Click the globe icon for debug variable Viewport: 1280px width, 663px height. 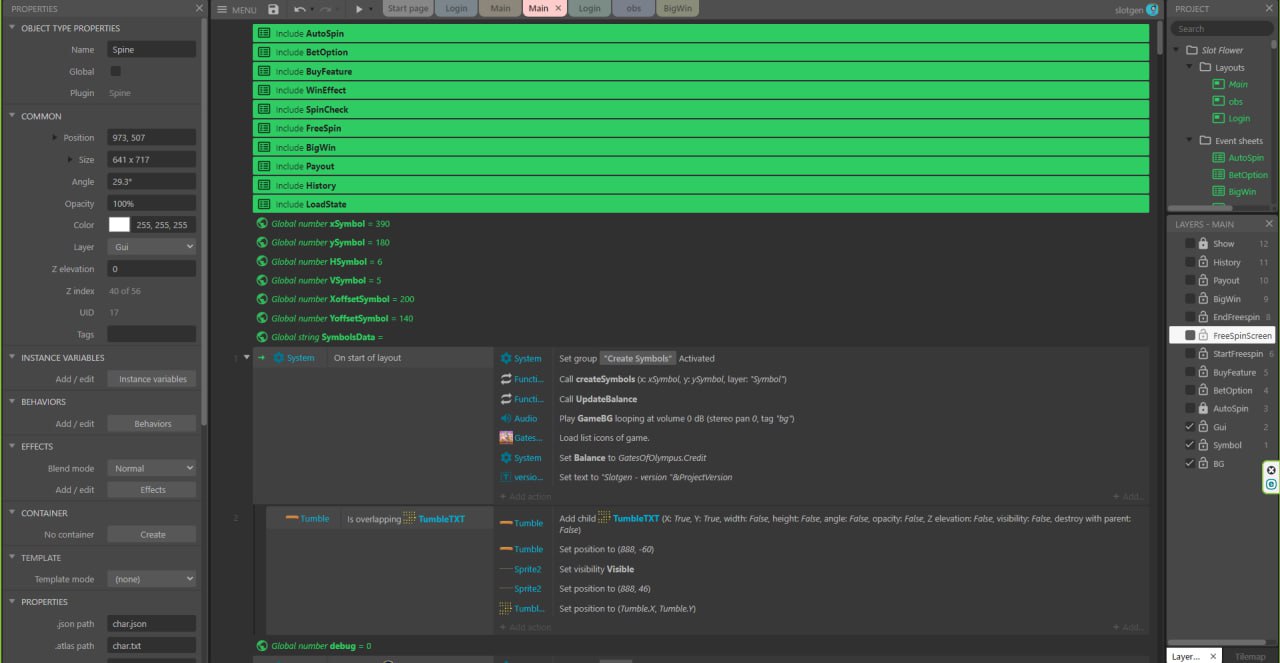(x=262, y=646)
